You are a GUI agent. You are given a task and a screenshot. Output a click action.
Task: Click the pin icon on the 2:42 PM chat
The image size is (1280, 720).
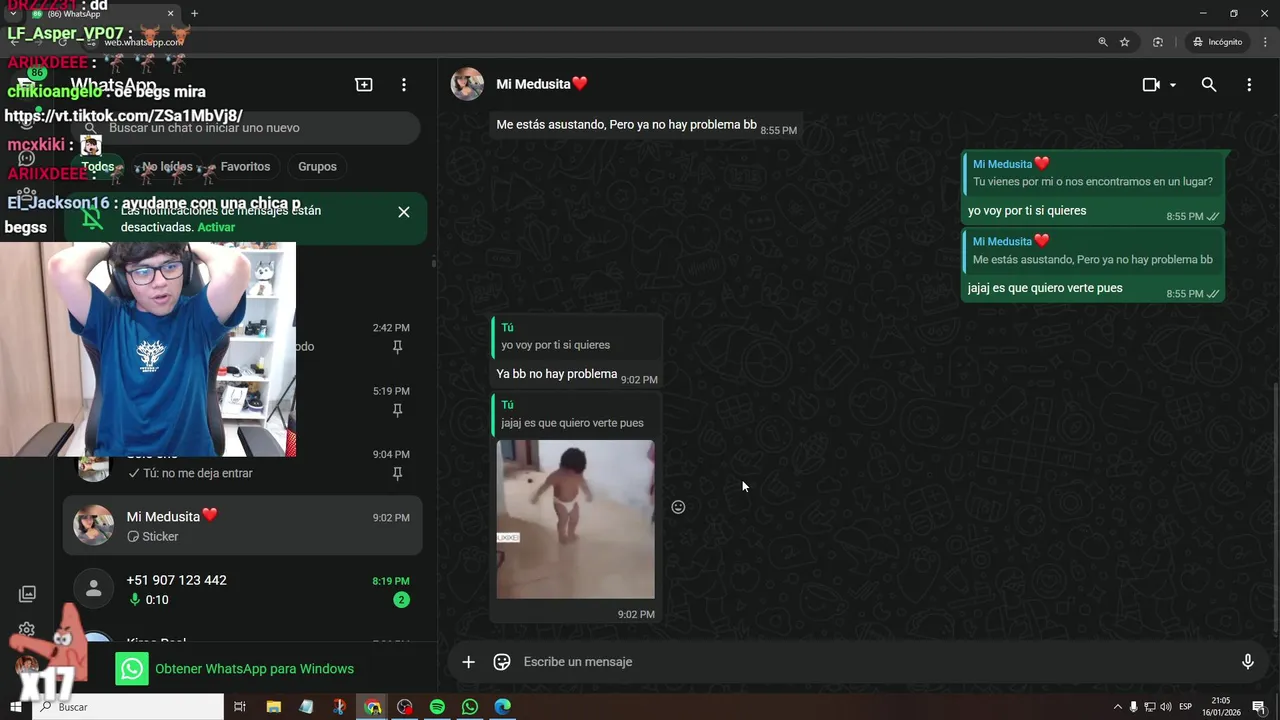(397, 347)
